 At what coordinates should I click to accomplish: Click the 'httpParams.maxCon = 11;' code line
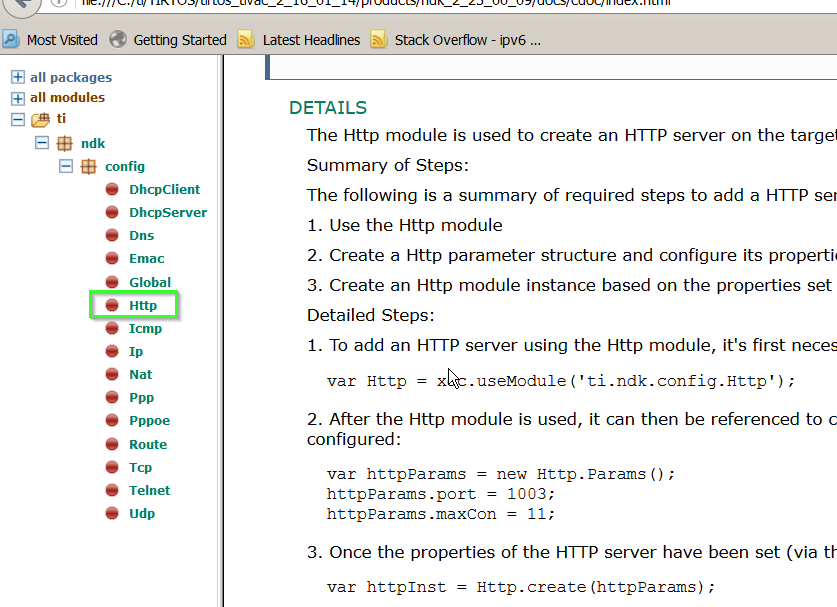[x=441, y=514]
